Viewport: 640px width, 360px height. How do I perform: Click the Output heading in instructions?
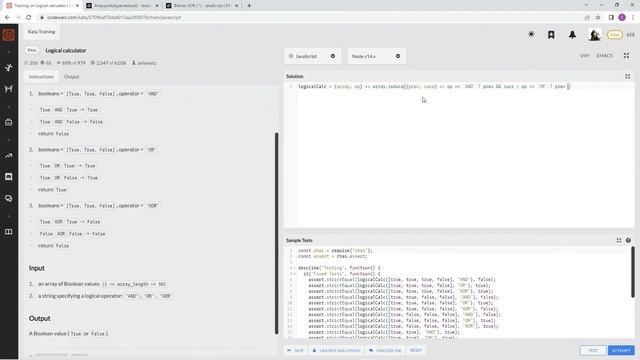(40, 318)
